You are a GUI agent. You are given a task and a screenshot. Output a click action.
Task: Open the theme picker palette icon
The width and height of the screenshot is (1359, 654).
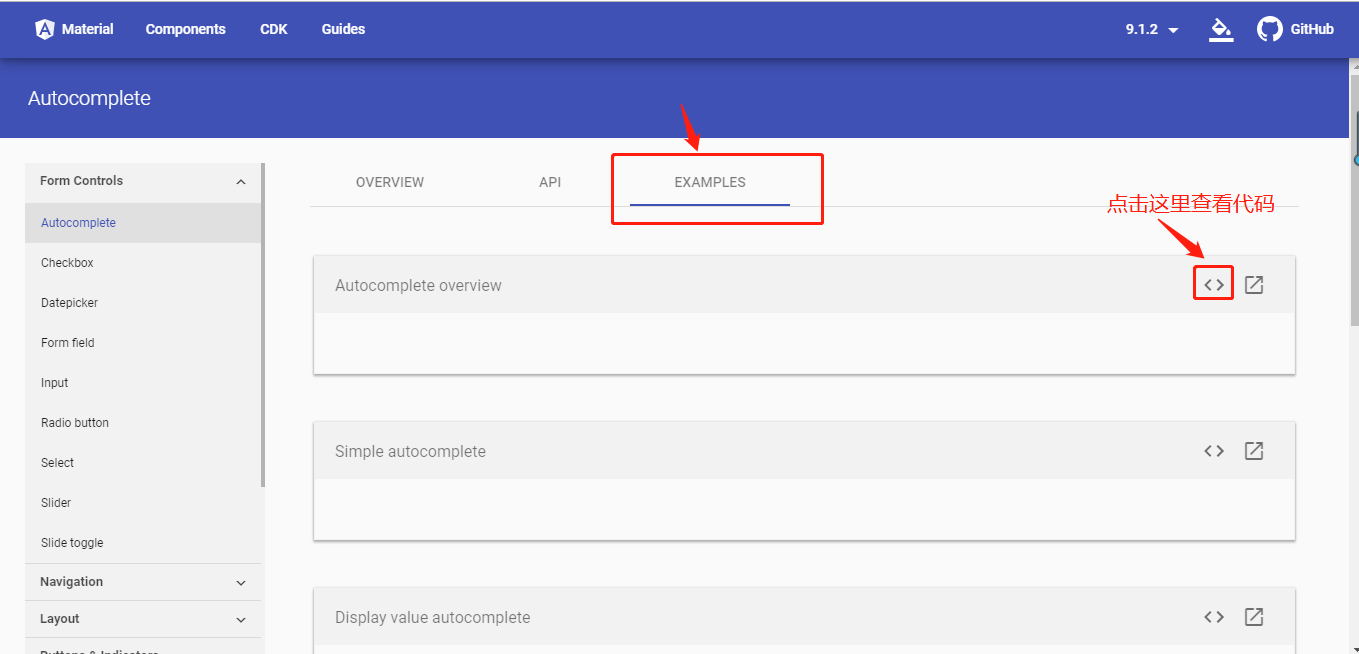(1220, 29)
